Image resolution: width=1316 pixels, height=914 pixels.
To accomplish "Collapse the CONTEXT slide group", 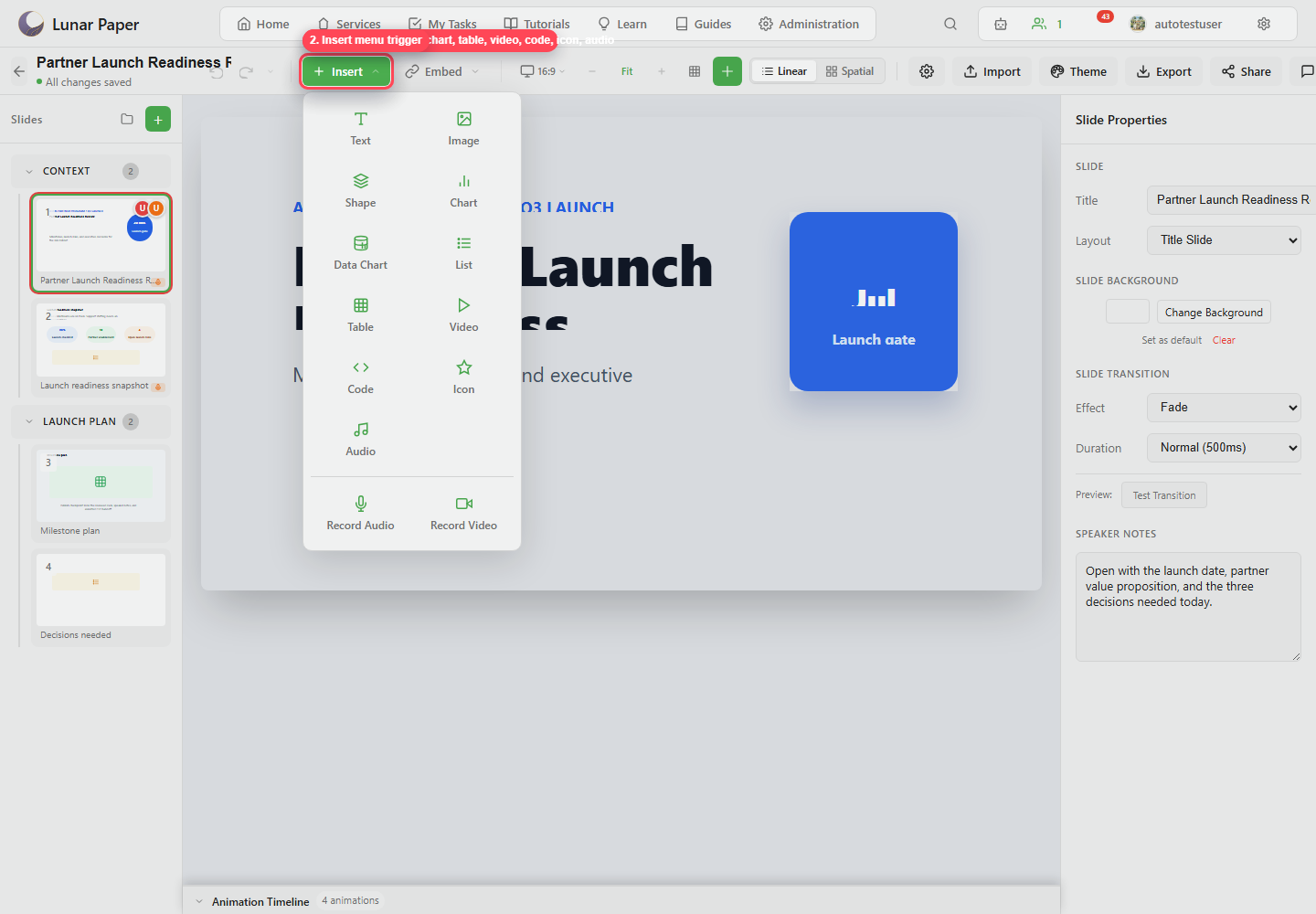I will [29, 171].
